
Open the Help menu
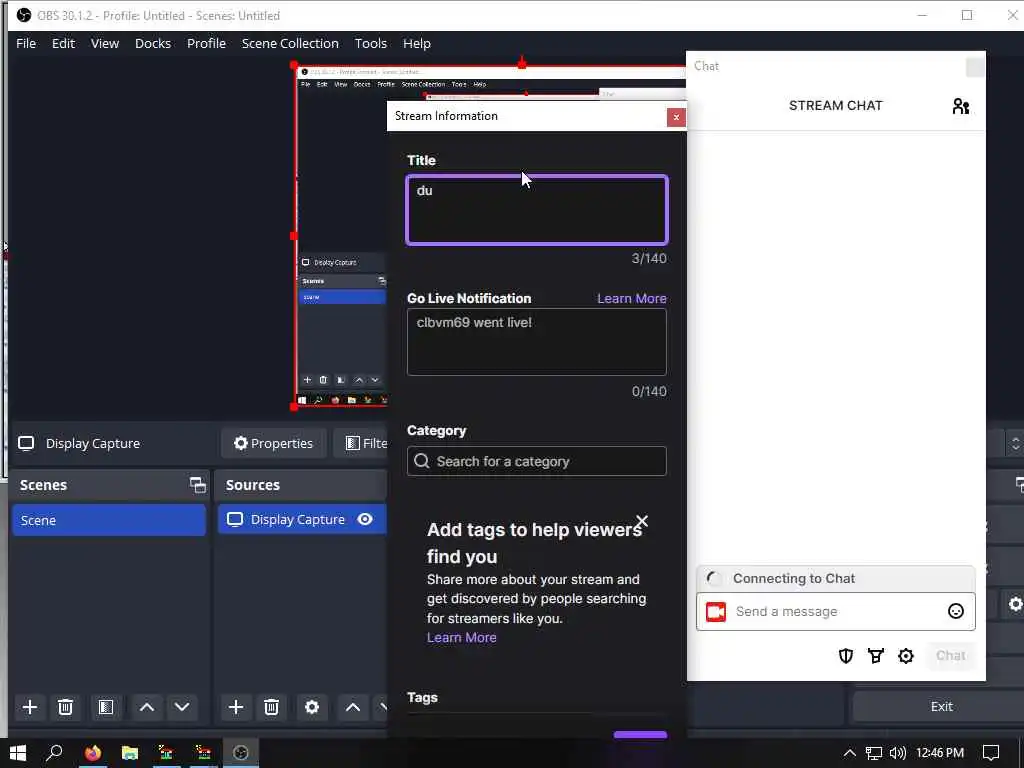tap(417, 43)
